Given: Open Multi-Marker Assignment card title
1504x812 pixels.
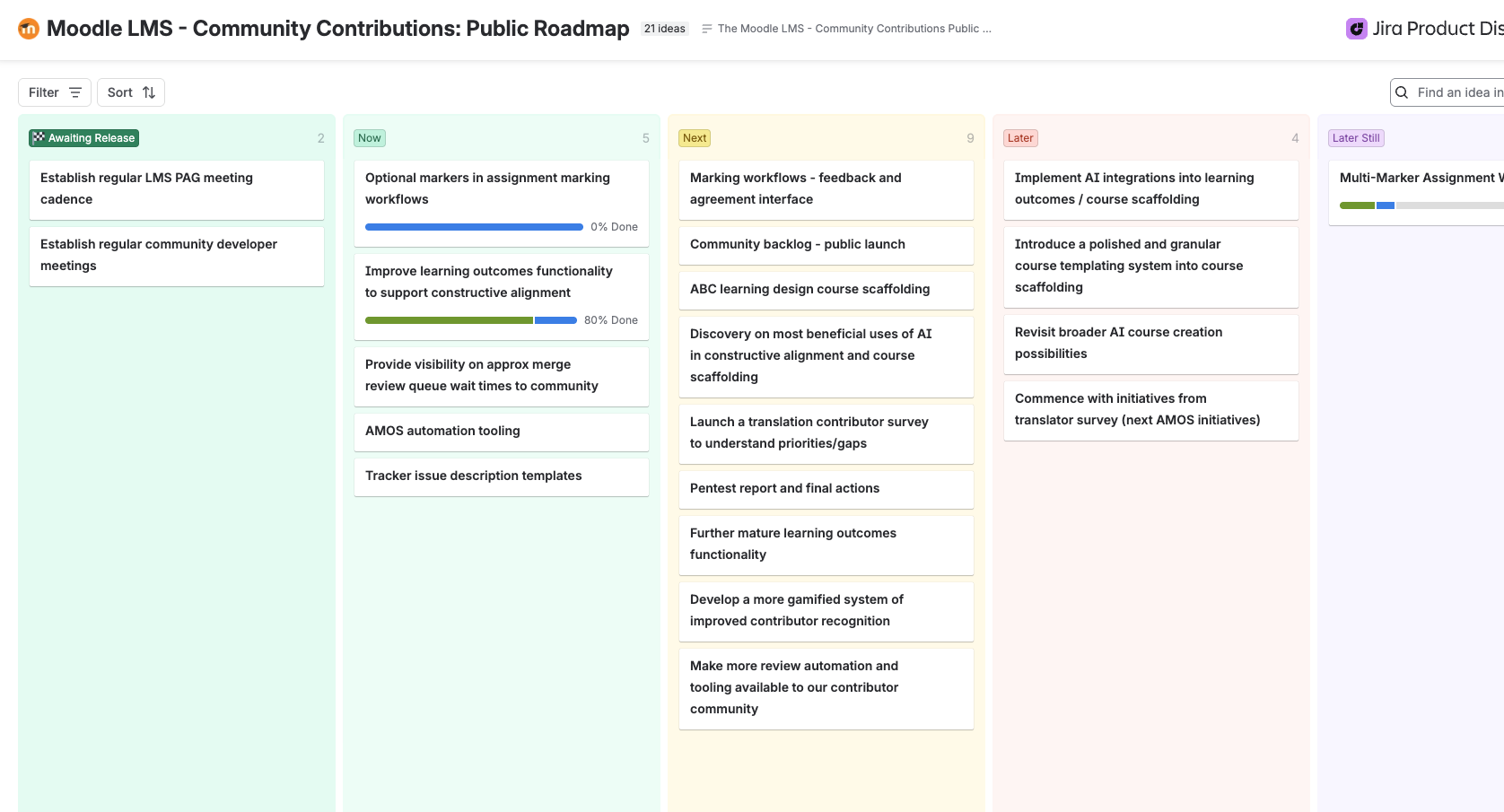Looking at the screenshot, I should pyautogui.click(x=1421, y=178).
